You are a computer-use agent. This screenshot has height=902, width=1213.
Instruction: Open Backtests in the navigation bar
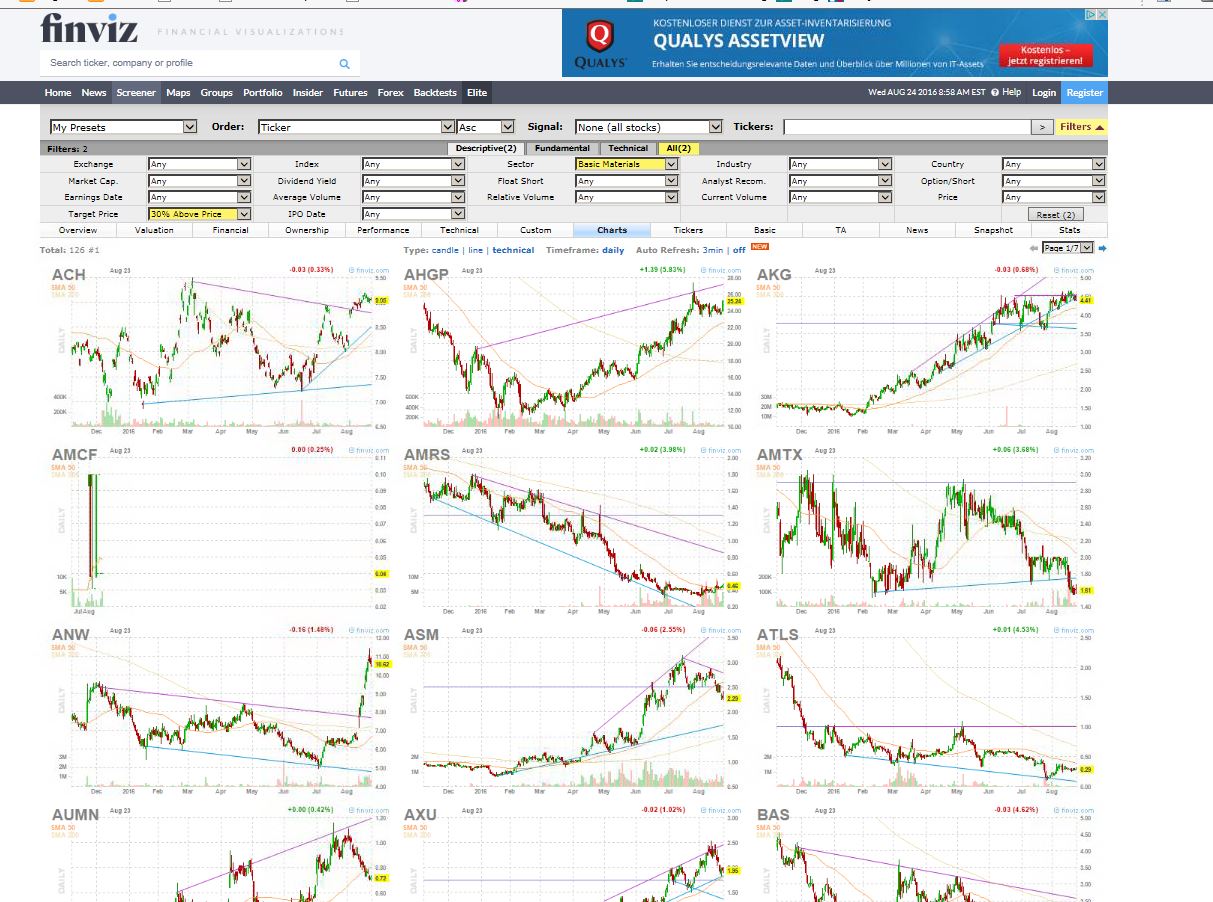[435, 93]
